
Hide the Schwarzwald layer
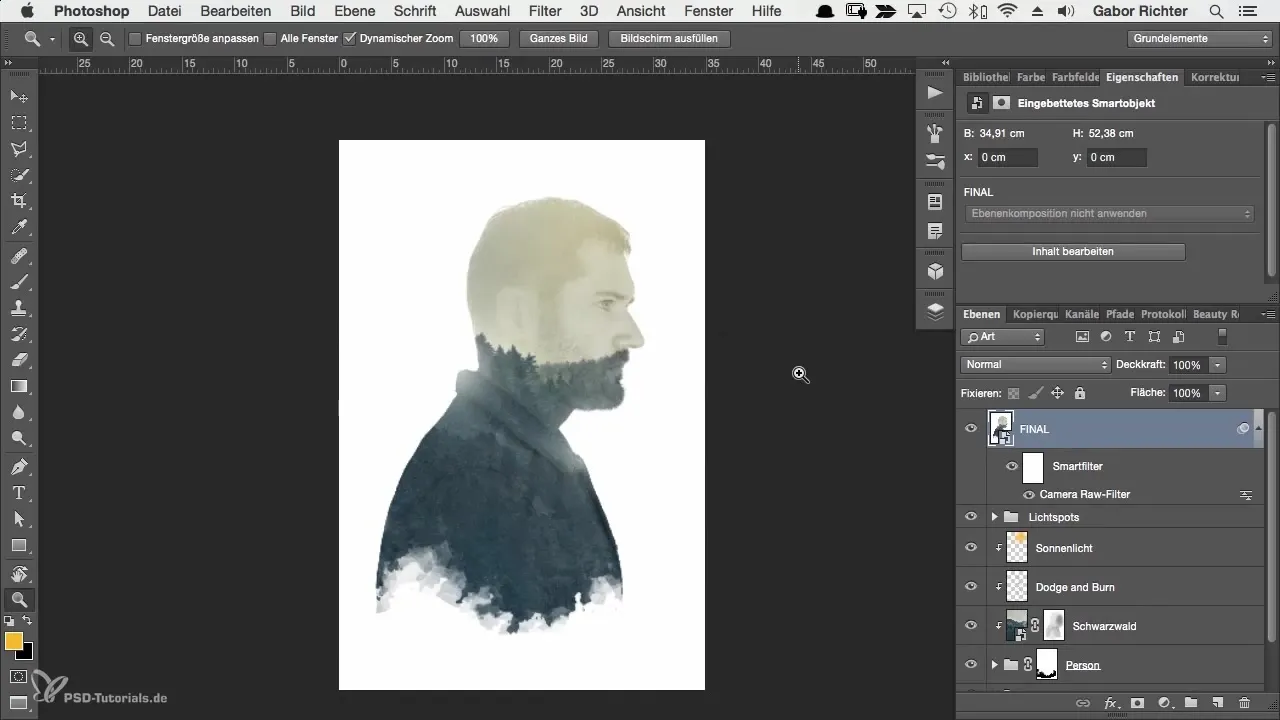tap(970, 626)
